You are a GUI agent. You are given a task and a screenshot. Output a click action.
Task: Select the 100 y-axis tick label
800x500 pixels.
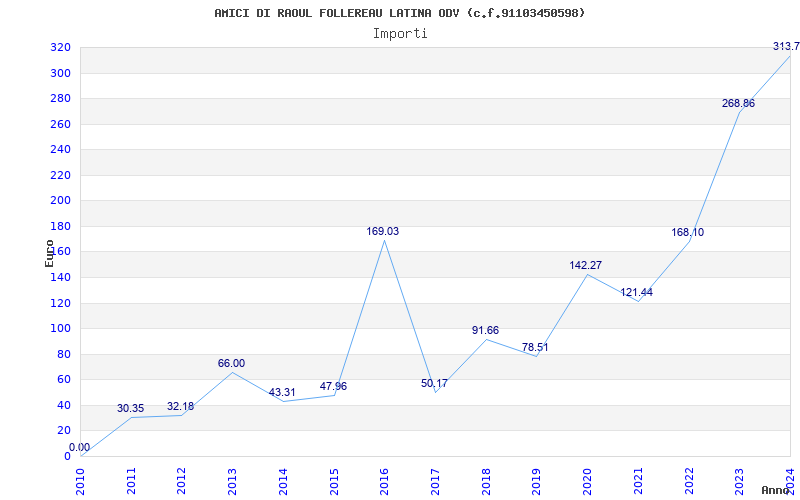point(60,329)
